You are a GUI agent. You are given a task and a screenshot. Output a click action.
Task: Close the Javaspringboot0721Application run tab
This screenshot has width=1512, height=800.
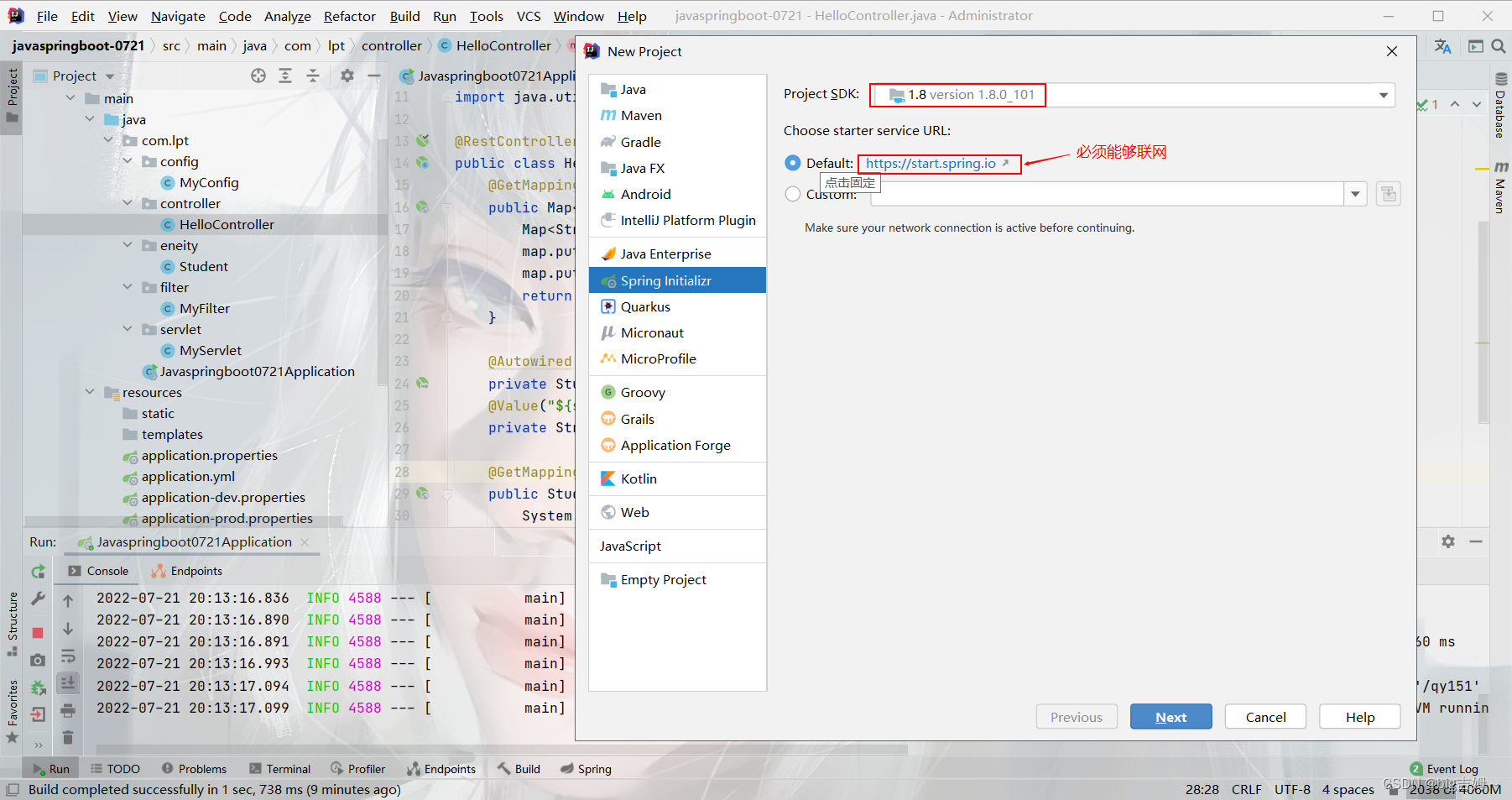tap(305, 542)
